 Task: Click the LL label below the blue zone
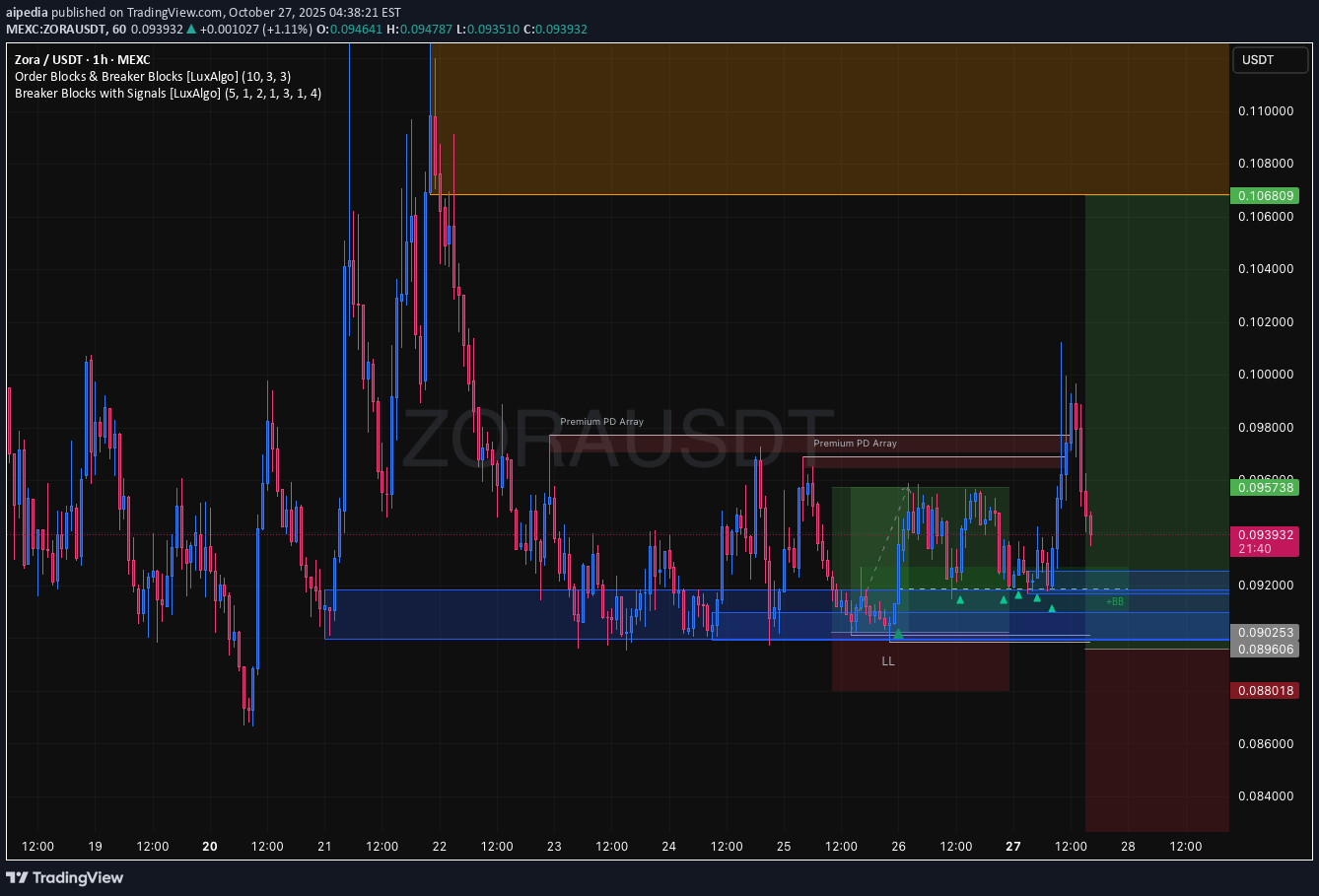point(888,661)
